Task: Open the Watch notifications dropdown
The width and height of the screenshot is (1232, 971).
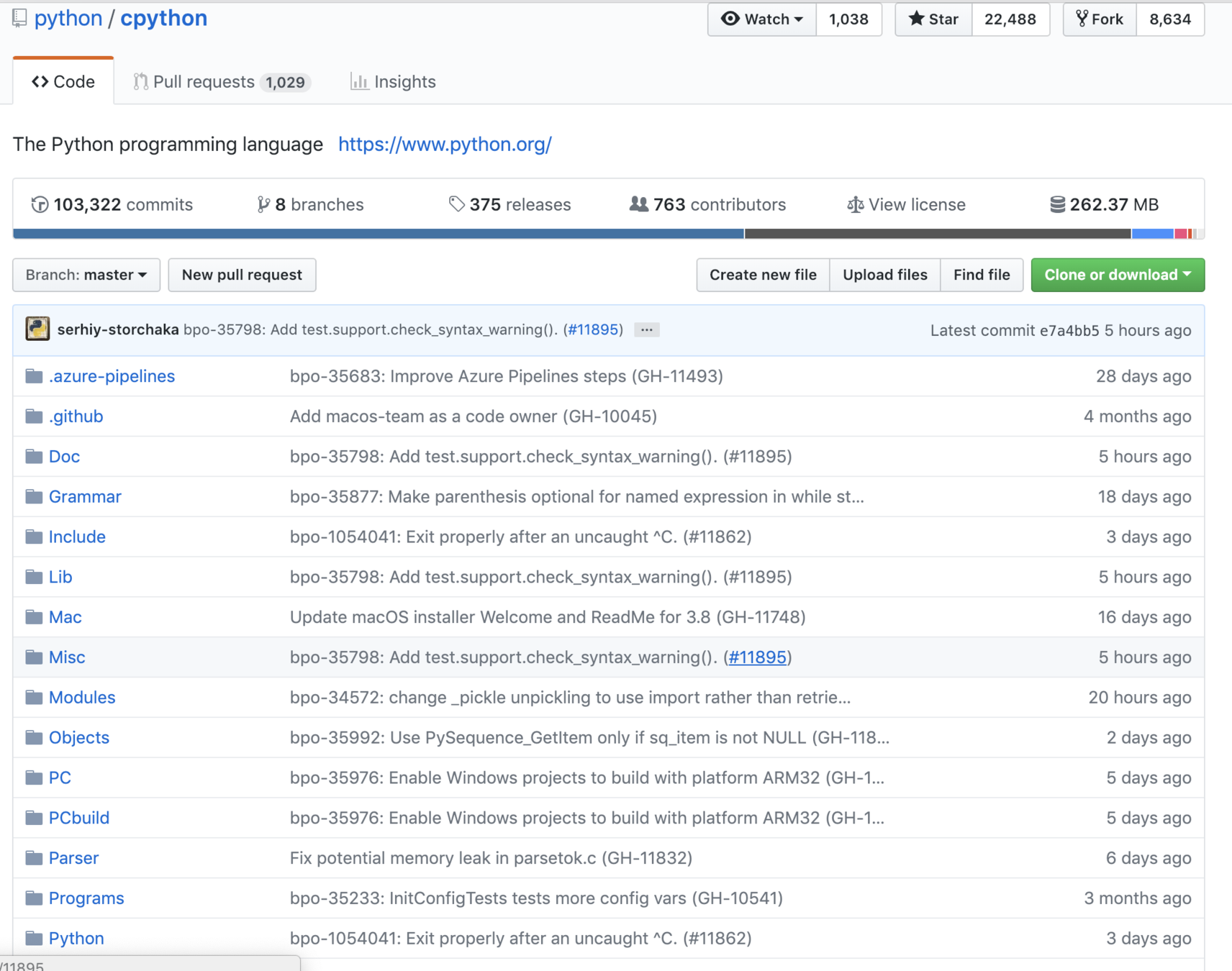Action: pos(761,19)
